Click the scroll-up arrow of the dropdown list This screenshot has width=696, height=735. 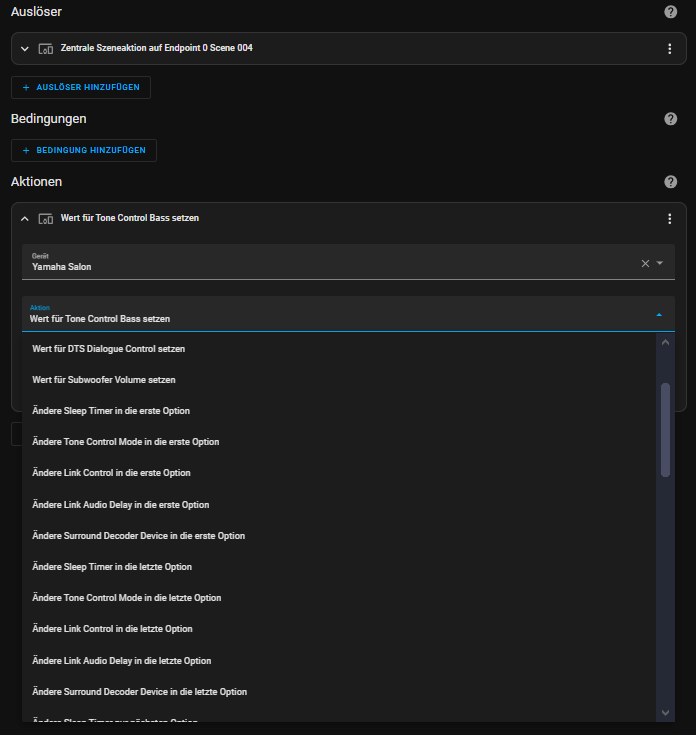pos(665,343)
